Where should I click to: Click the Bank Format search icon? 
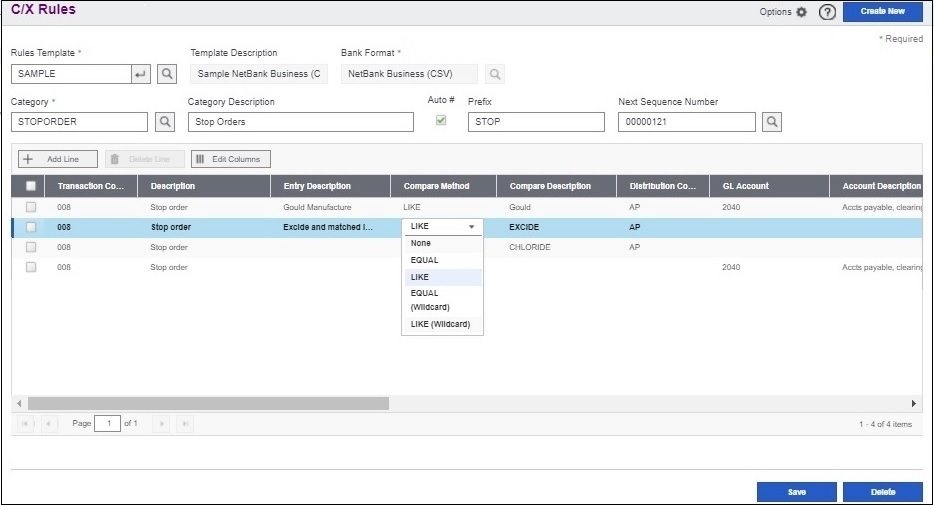click(495, 74)
